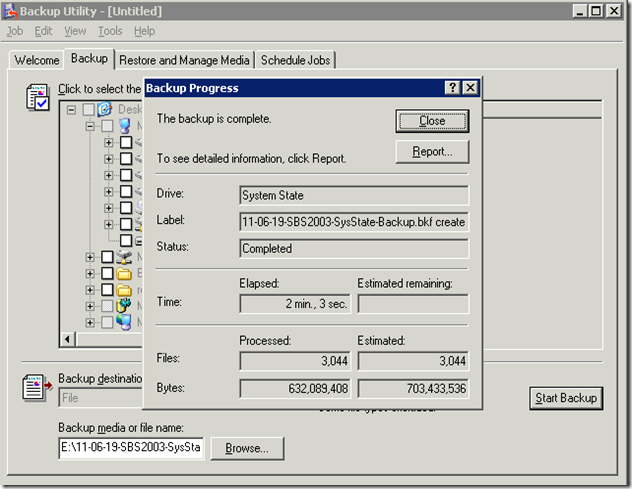This screenshot has height=489, width=632.
Task: Click the network server icon in the tree
Action: (124, 257)
